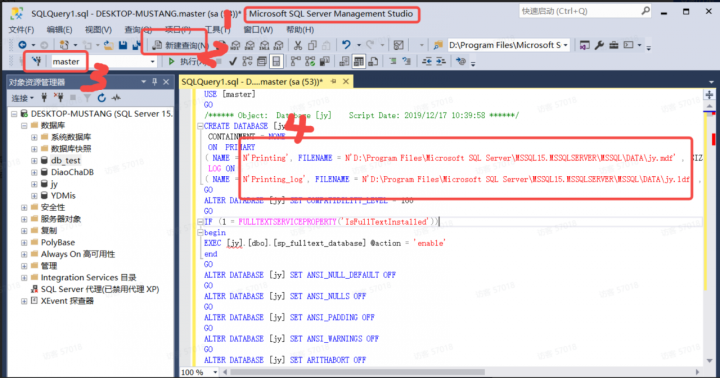Close the 对象资源管理器 panel

(166, 82)
